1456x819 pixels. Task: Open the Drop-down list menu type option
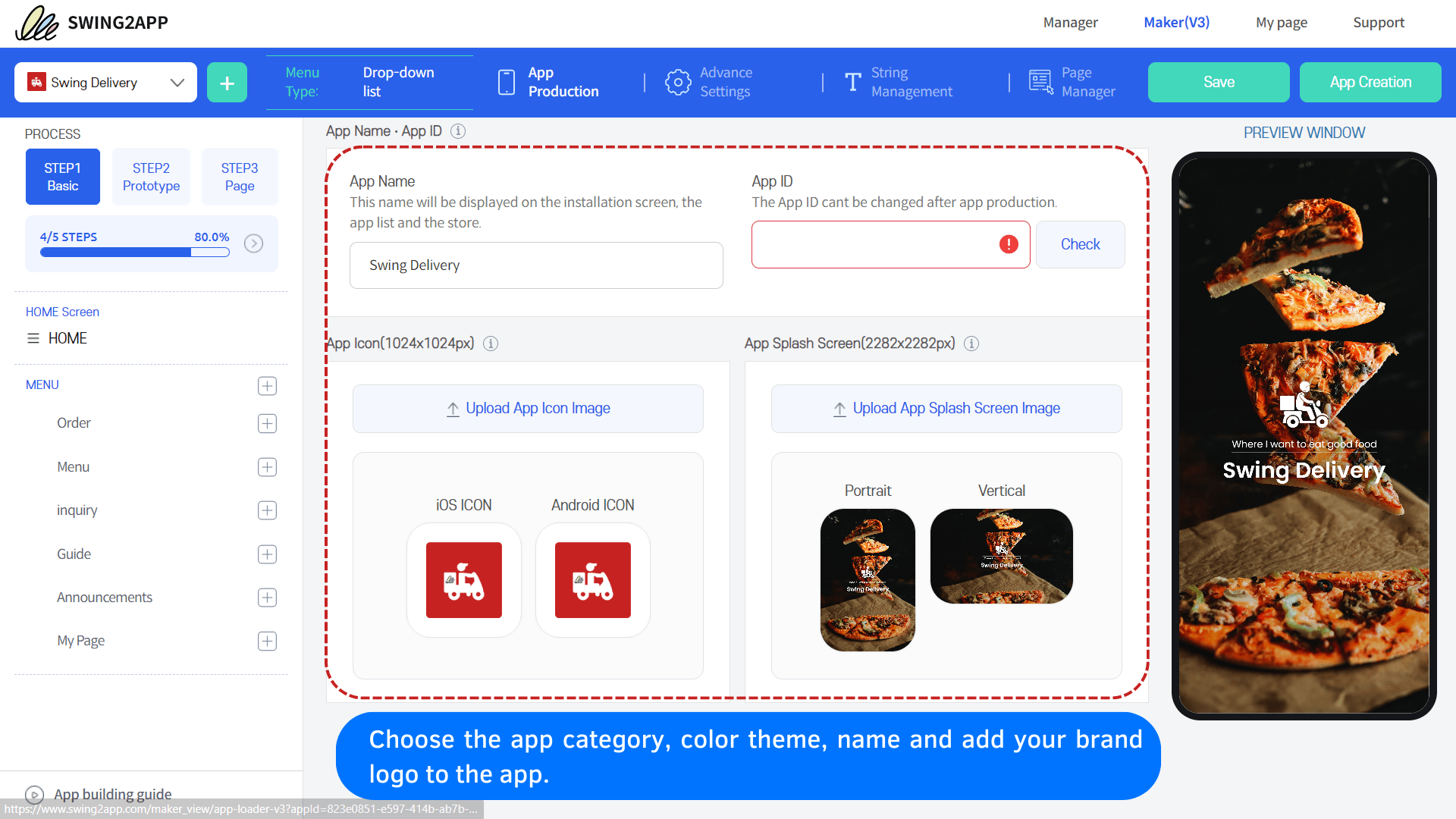coord(397,82)
